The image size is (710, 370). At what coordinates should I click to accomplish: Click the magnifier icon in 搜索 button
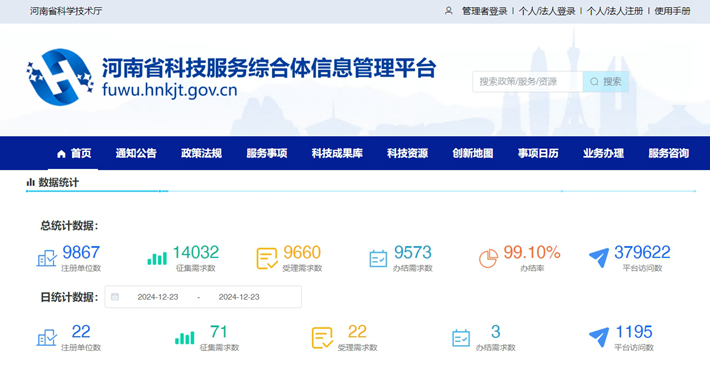click(594, 82)
